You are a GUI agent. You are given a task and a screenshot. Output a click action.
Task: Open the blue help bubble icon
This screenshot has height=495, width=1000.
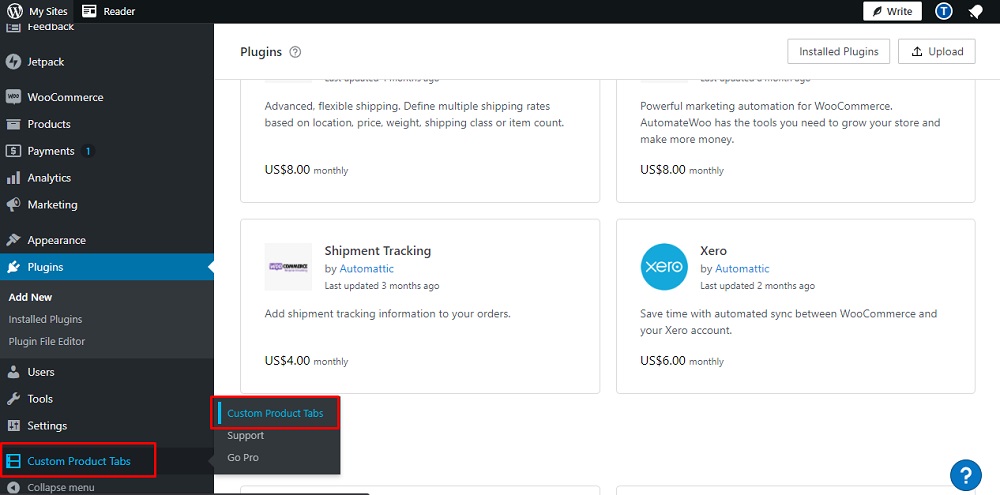click(x=966, y=475)
